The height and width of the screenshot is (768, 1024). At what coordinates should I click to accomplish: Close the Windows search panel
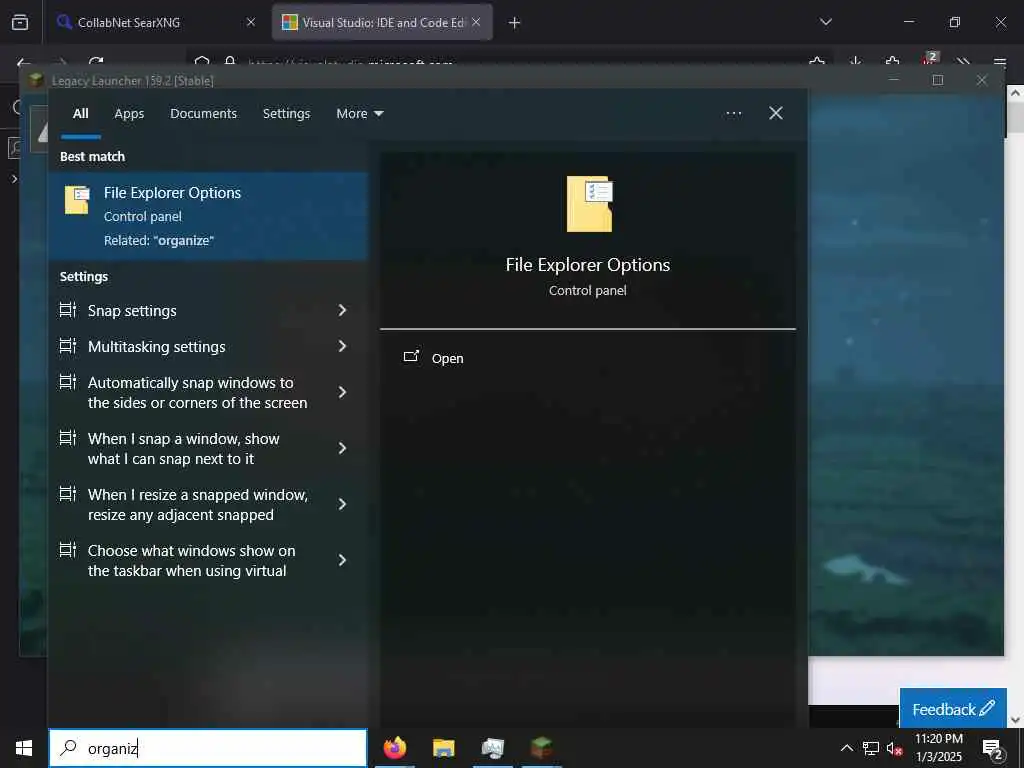[775, 113]
